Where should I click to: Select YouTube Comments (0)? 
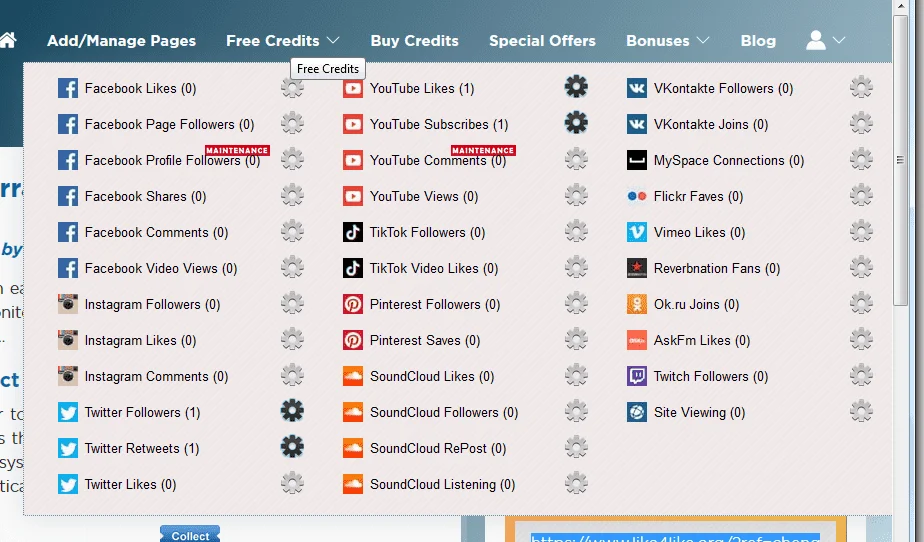tap(438, 160)
